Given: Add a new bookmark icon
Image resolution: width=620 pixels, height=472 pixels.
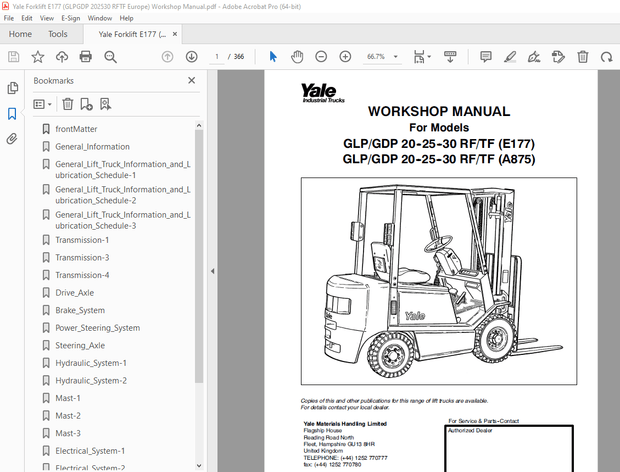Looking at the screenshot, I should (x=86, y=104).
